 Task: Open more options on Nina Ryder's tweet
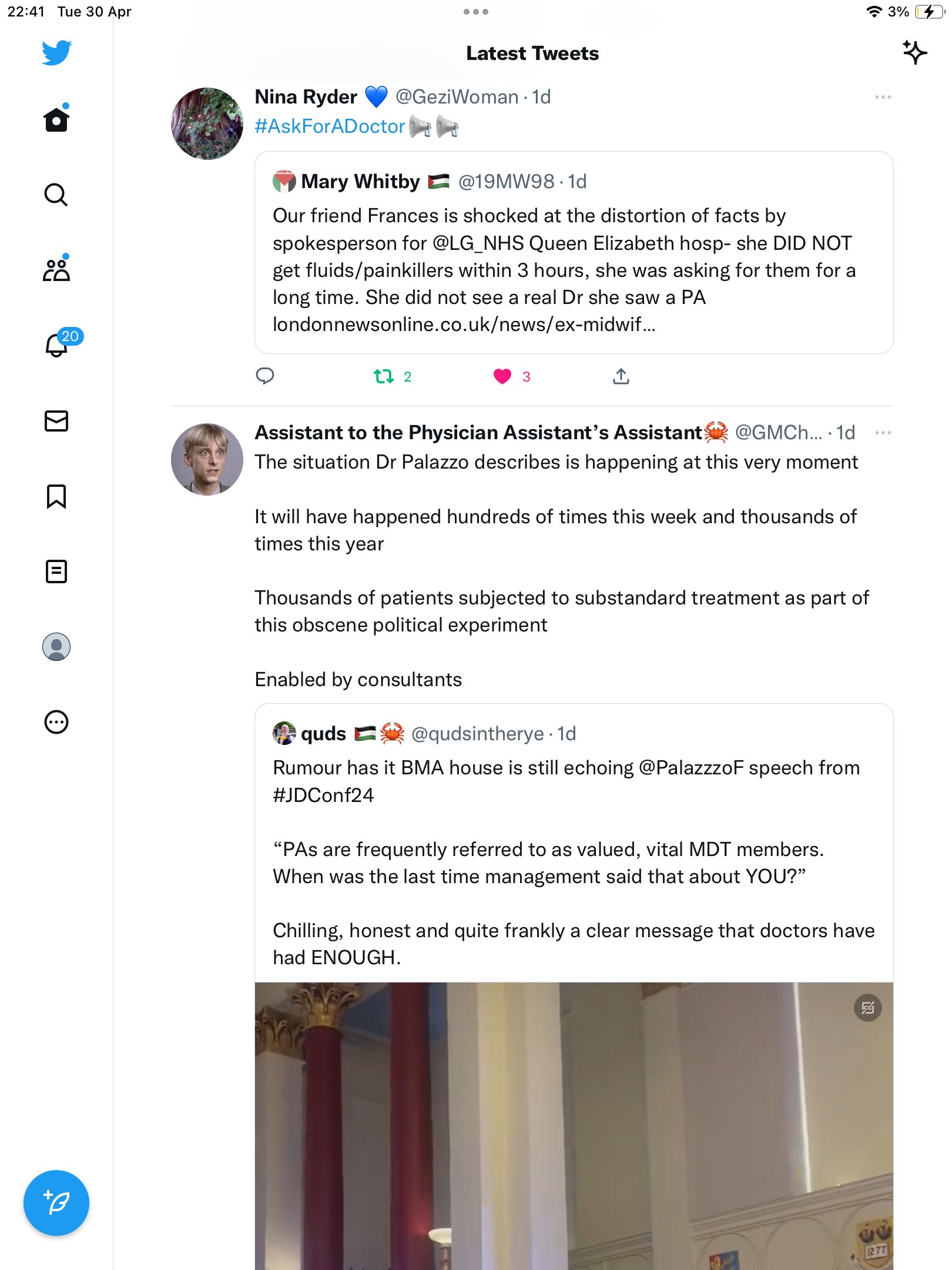tap(883, 97)
